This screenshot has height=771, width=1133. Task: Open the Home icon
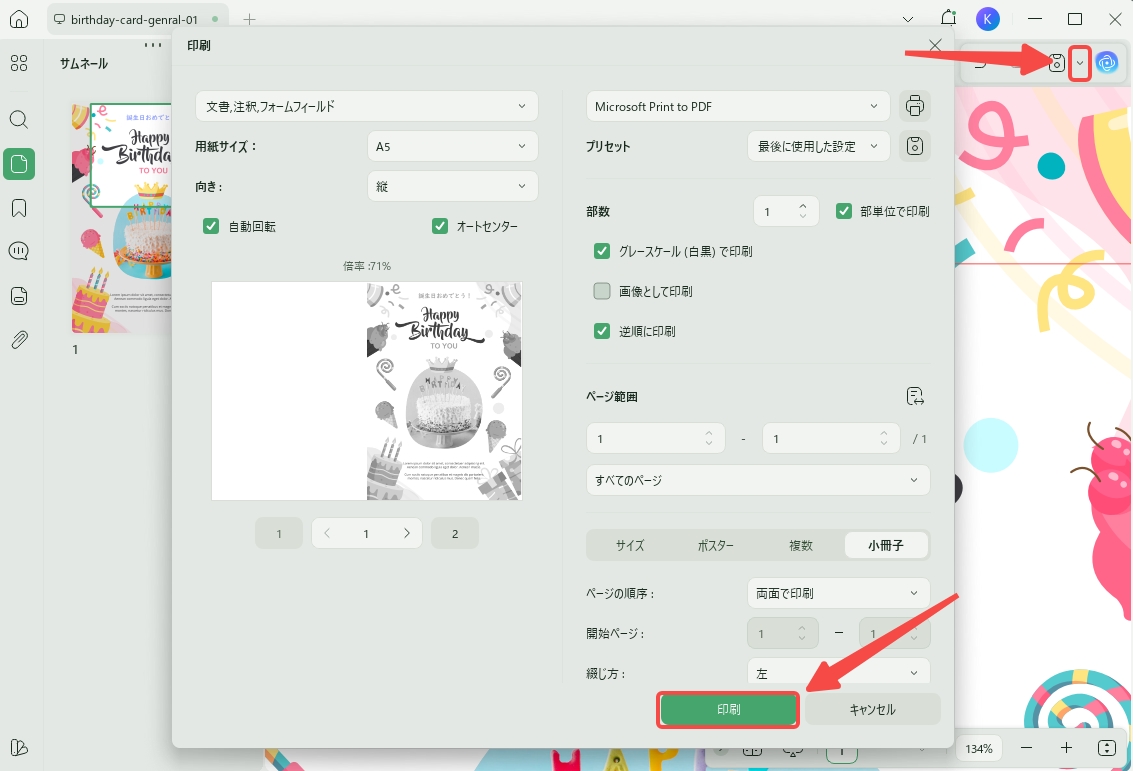click(x=19, y=19)
